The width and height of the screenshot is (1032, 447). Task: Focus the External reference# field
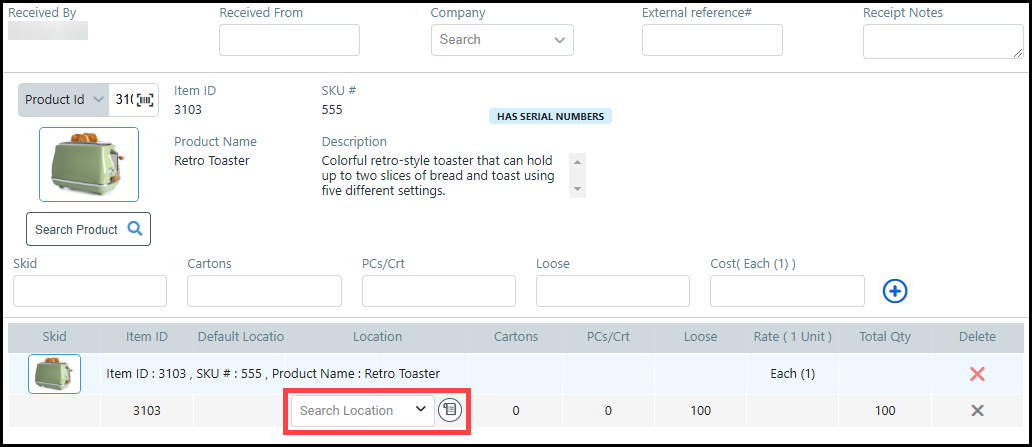(x=712, y=40)
